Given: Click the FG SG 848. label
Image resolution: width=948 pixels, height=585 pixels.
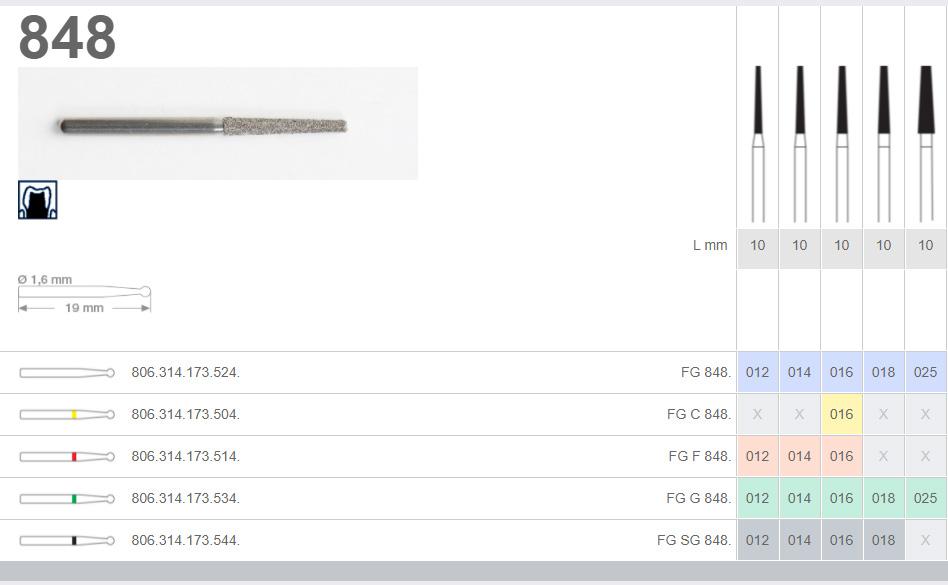Looking at the screenshot, I should [x=694, y=540].
